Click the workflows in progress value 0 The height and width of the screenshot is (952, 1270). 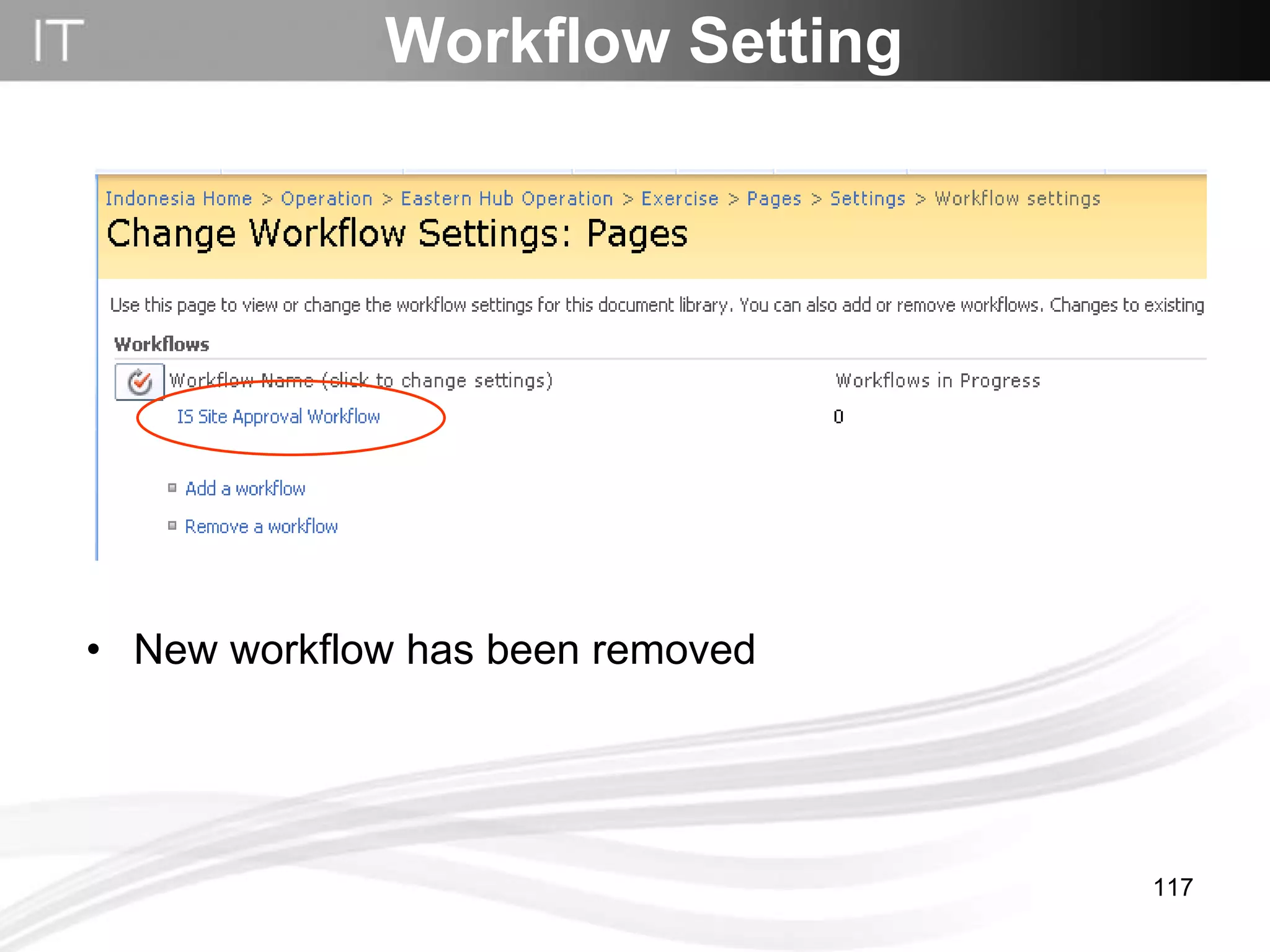point(838,416)
